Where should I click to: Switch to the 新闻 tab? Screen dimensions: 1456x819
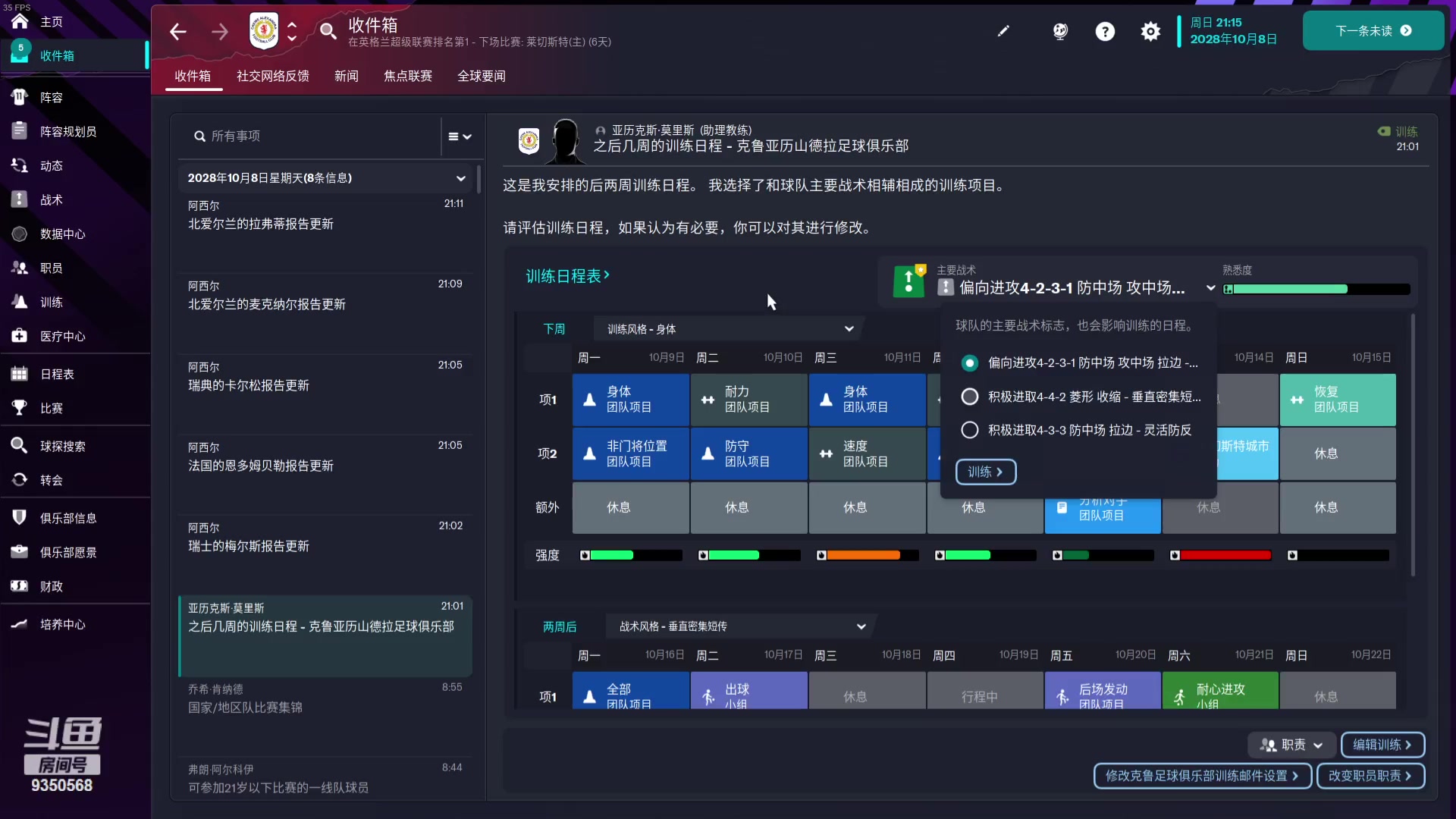pos(347,76)
